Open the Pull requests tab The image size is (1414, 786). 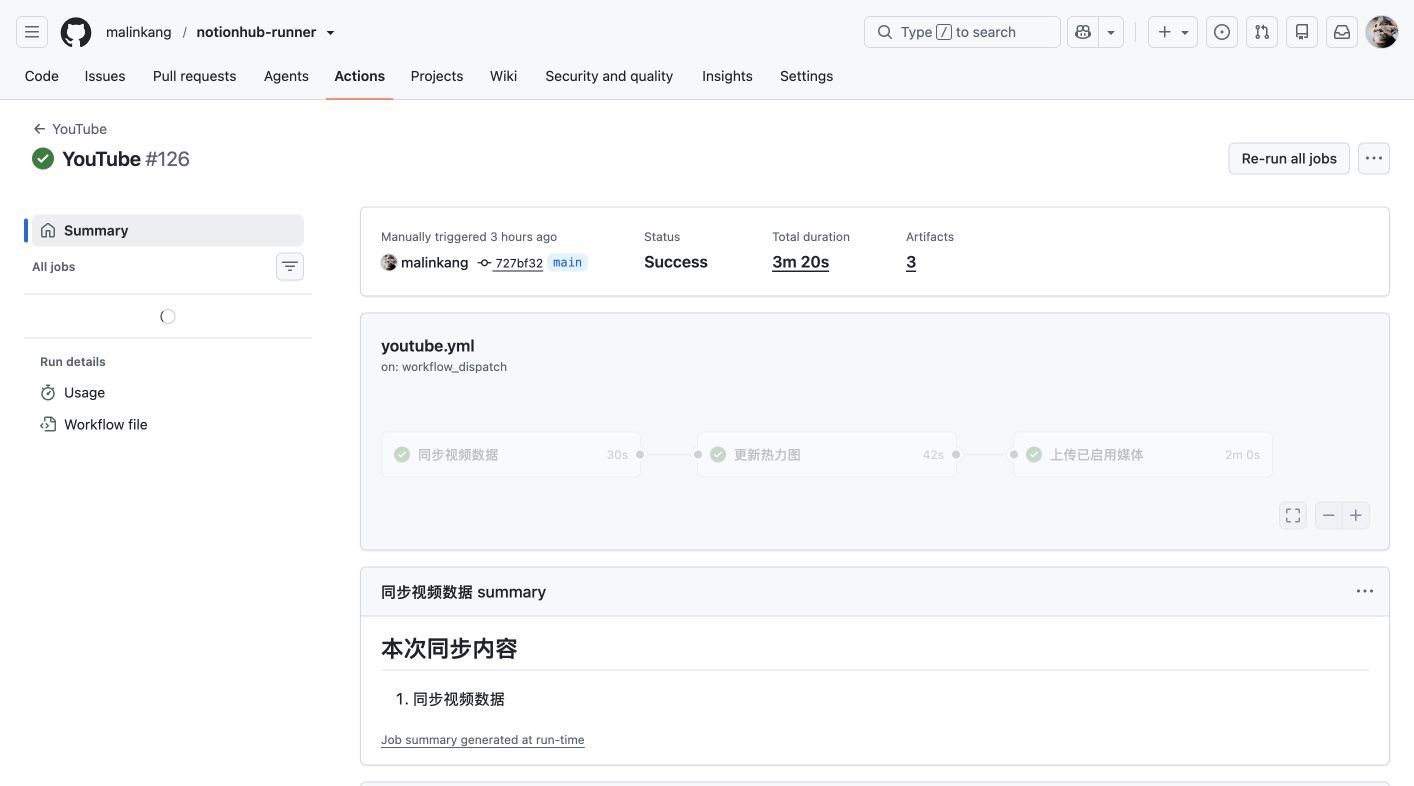194,76
